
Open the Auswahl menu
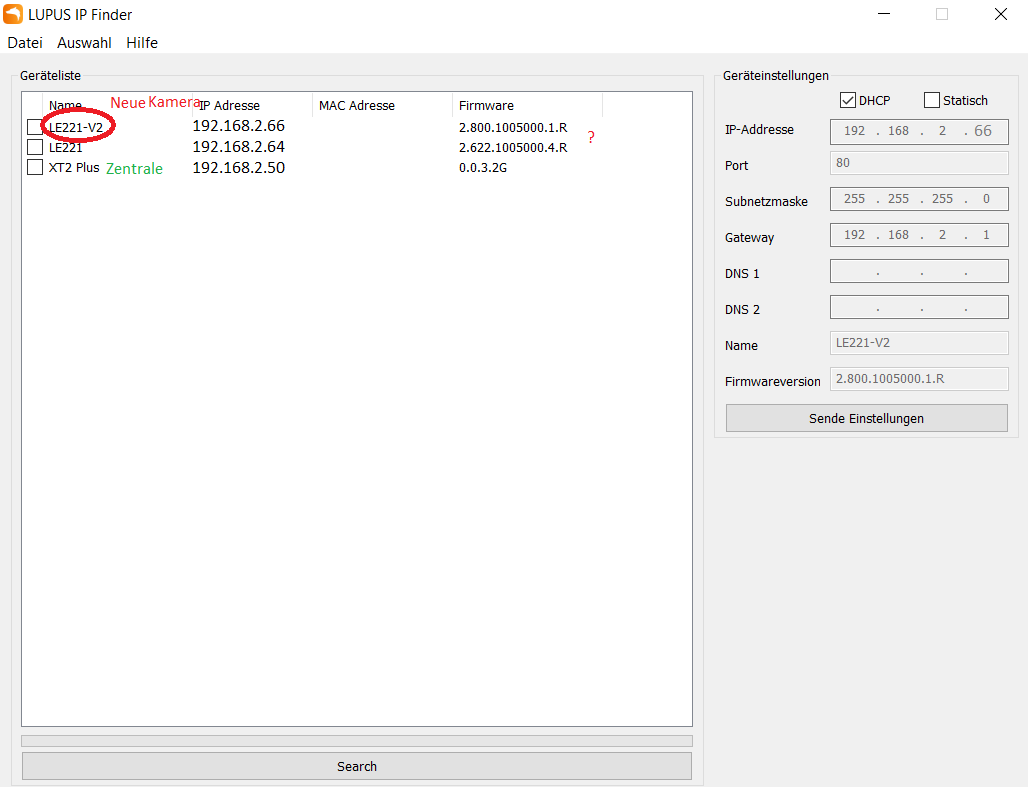(x=84, y=43)
